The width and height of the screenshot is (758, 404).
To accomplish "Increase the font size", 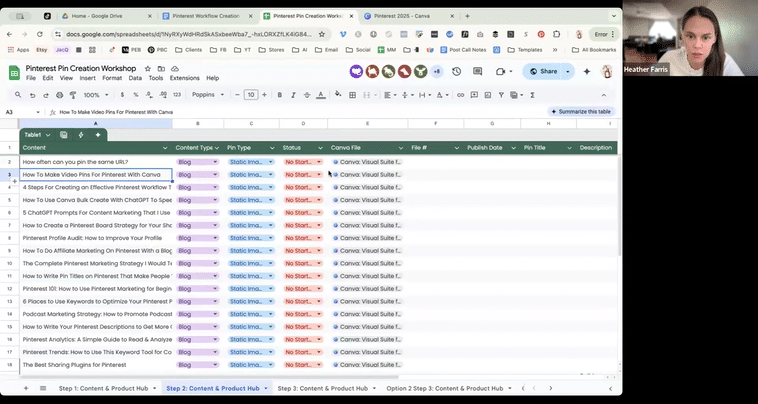I will click(264, 95).
